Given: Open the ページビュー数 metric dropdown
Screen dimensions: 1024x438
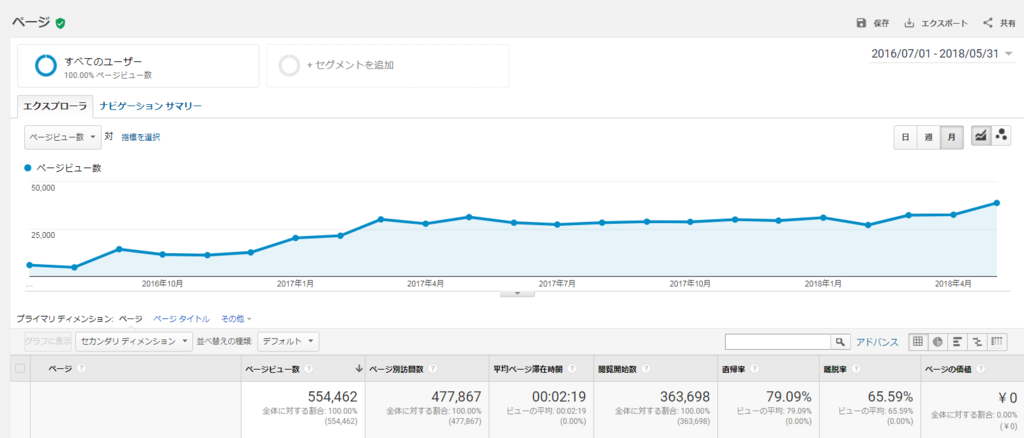Looking at the screenshot, I should [63, 137].
